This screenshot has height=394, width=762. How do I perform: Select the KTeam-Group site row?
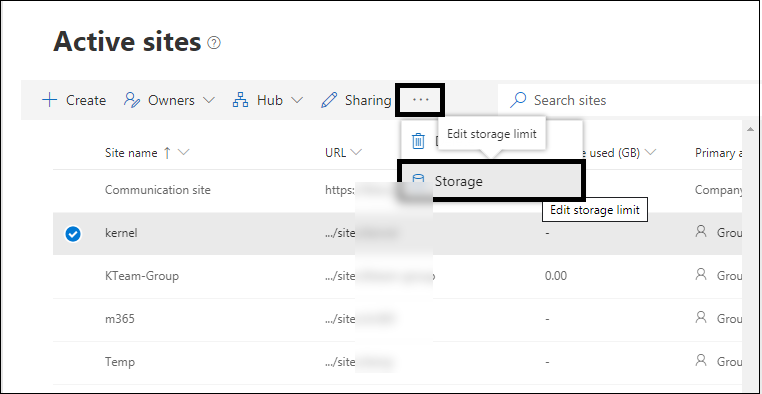point(398,276)
